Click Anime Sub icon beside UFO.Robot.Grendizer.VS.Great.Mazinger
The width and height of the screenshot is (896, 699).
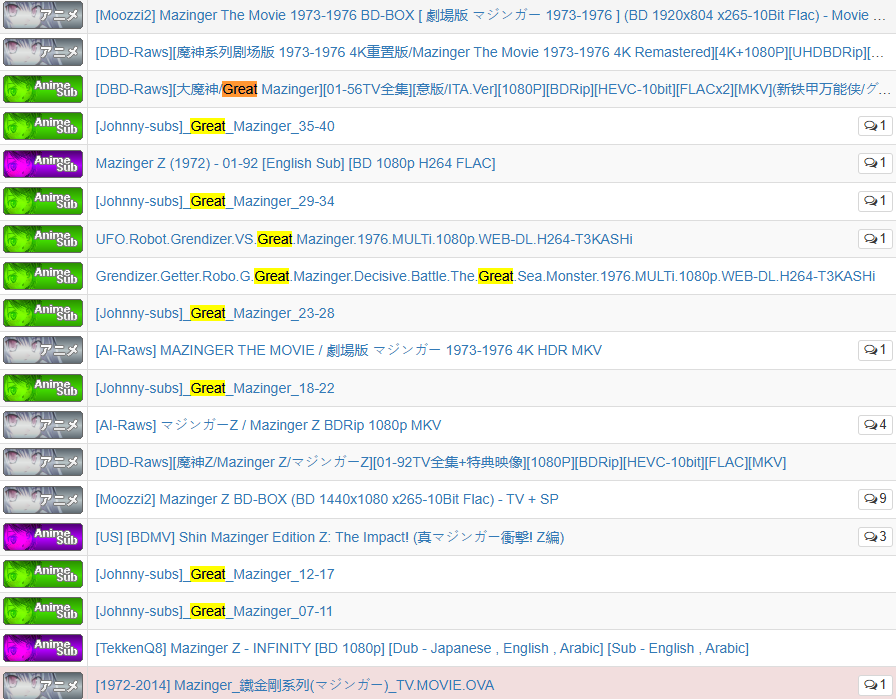coord(43,239)
